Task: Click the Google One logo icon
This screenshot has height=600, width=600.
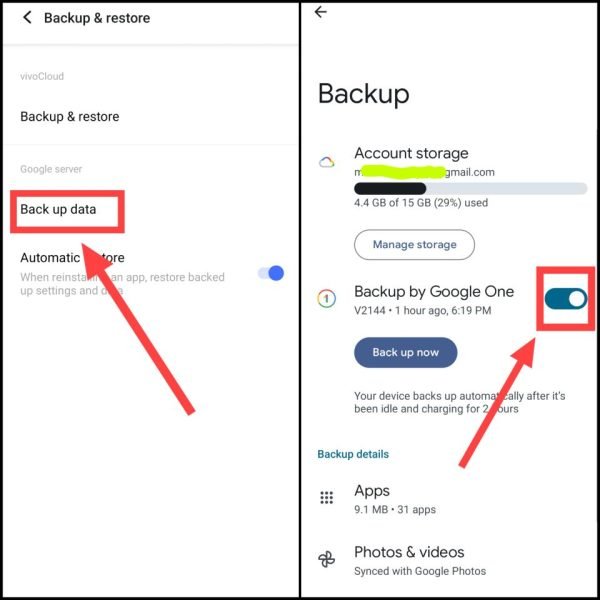Action: pos(326,298)
